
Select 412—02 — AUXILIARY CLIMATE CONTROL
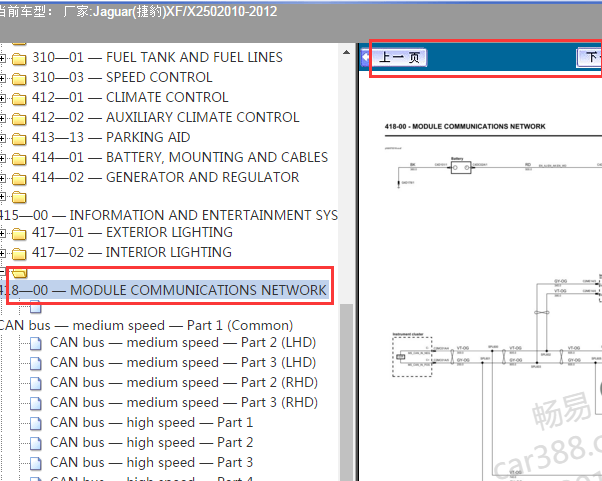pyautogui.click(x=165, y=117)
